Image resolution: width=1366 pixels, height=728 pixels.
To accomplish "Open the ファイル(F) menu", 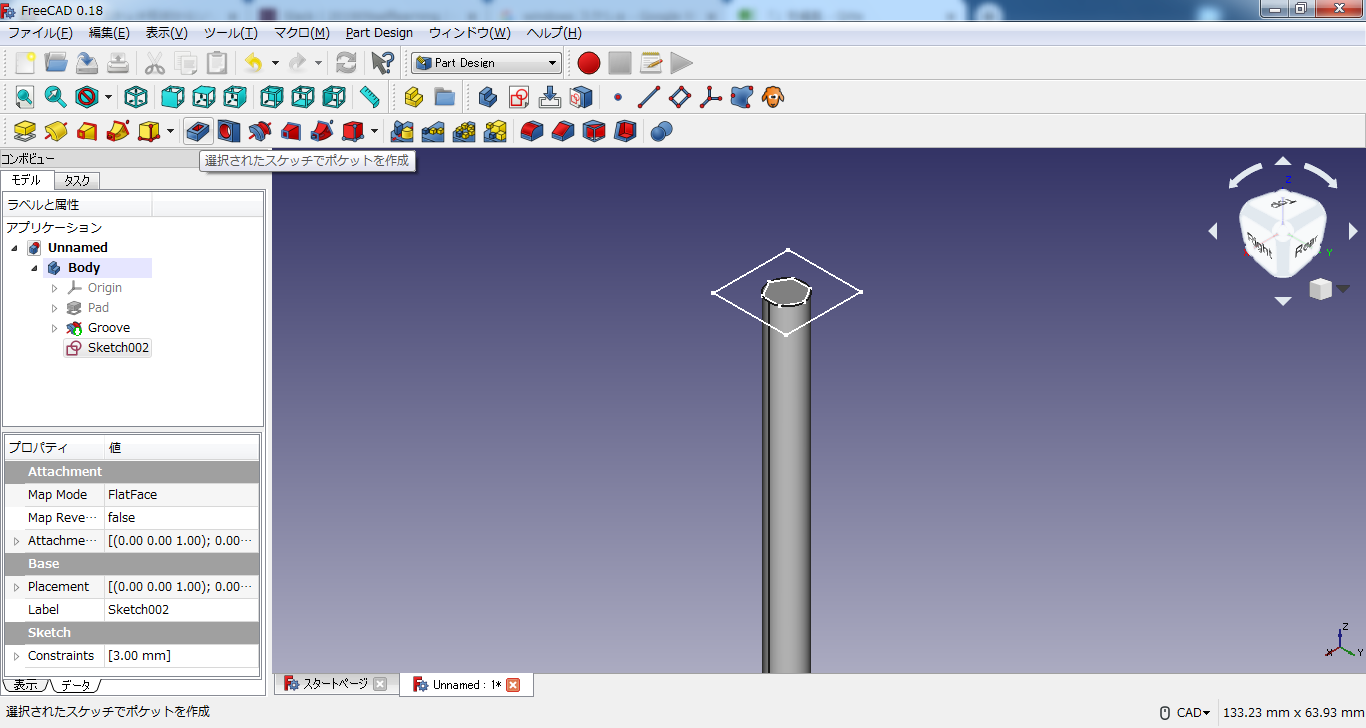I will (40, 33).
